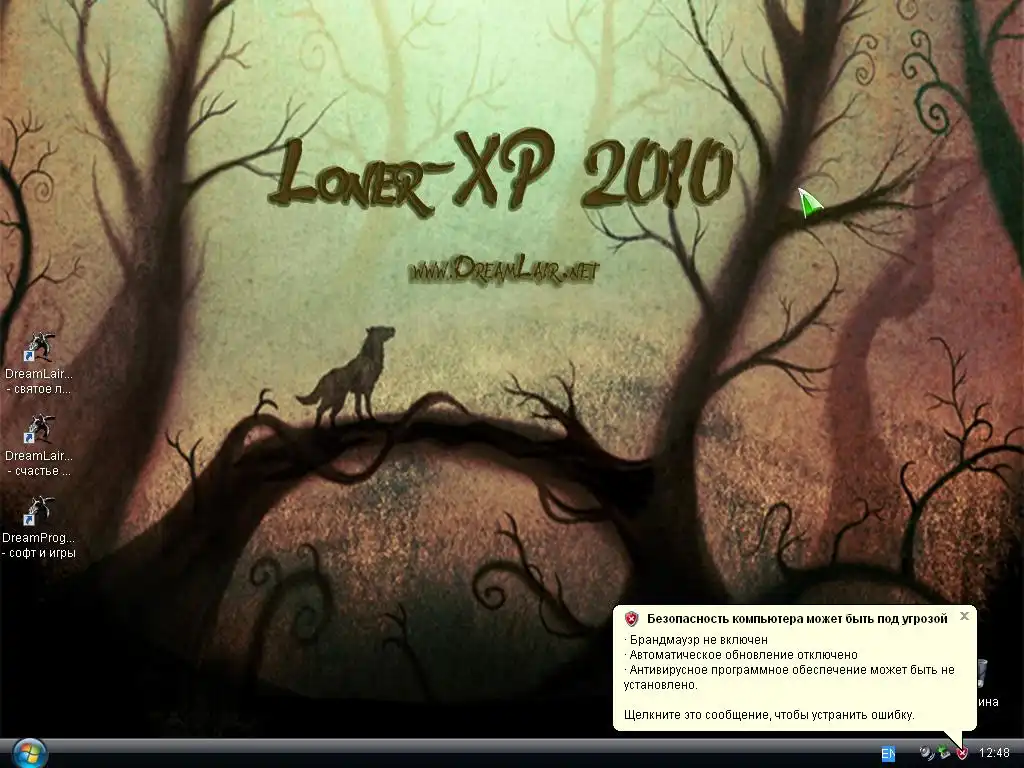Screen dimensions: 1024x768
Task: Click the speaker volume tray icon
Action: (926, 754)
